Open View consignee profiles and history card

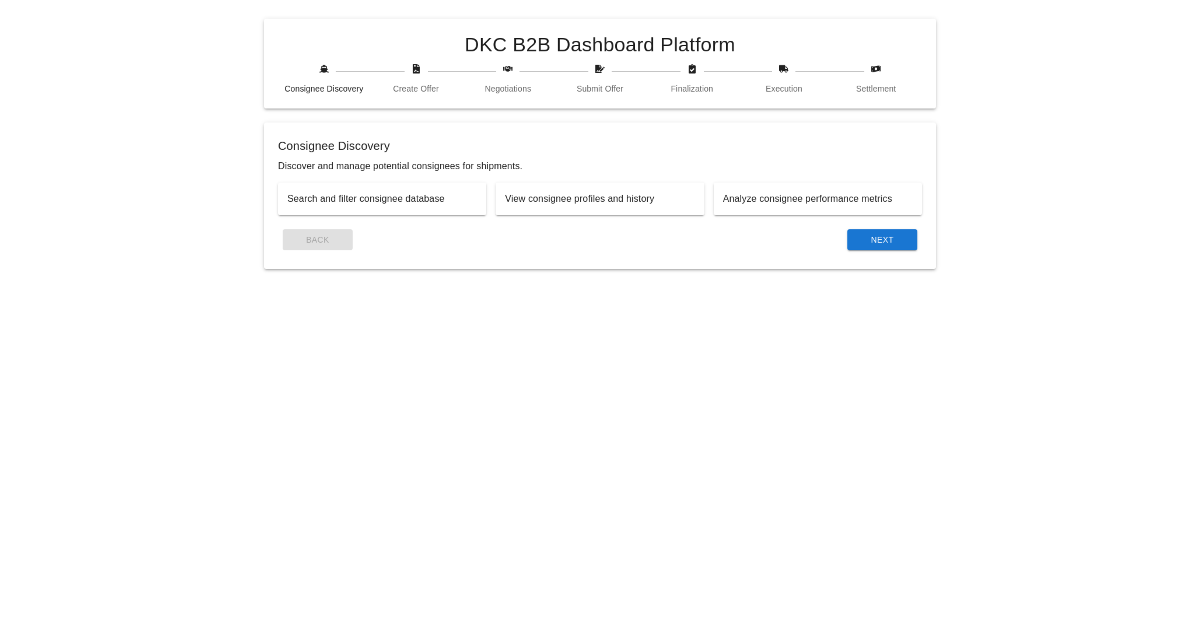[x=600, y=199]
